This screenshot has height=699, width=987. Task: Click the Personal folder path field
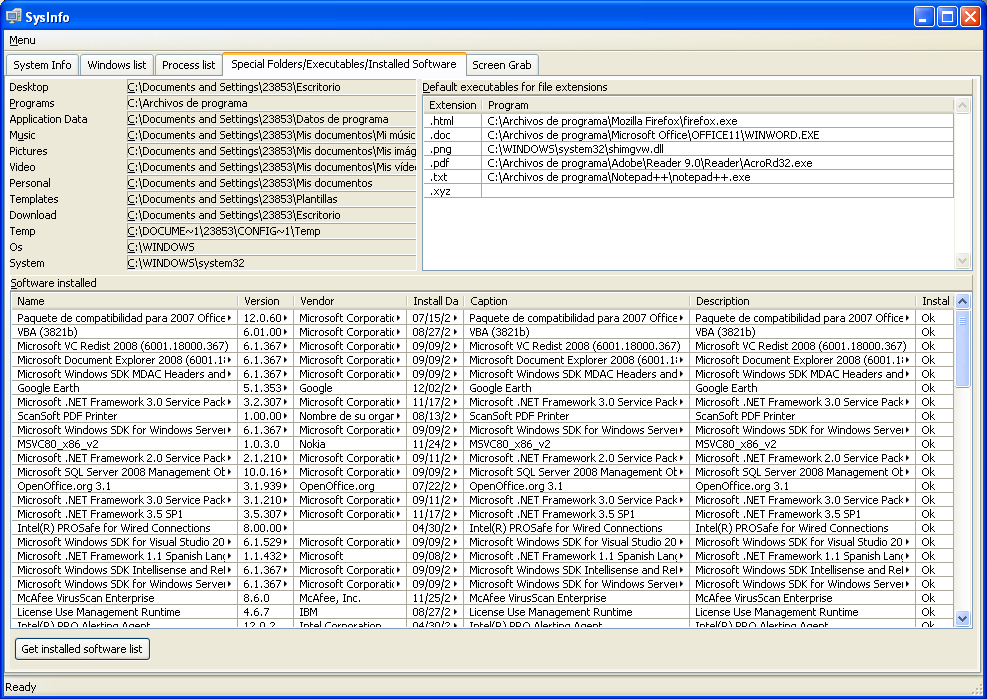[271, 183]
